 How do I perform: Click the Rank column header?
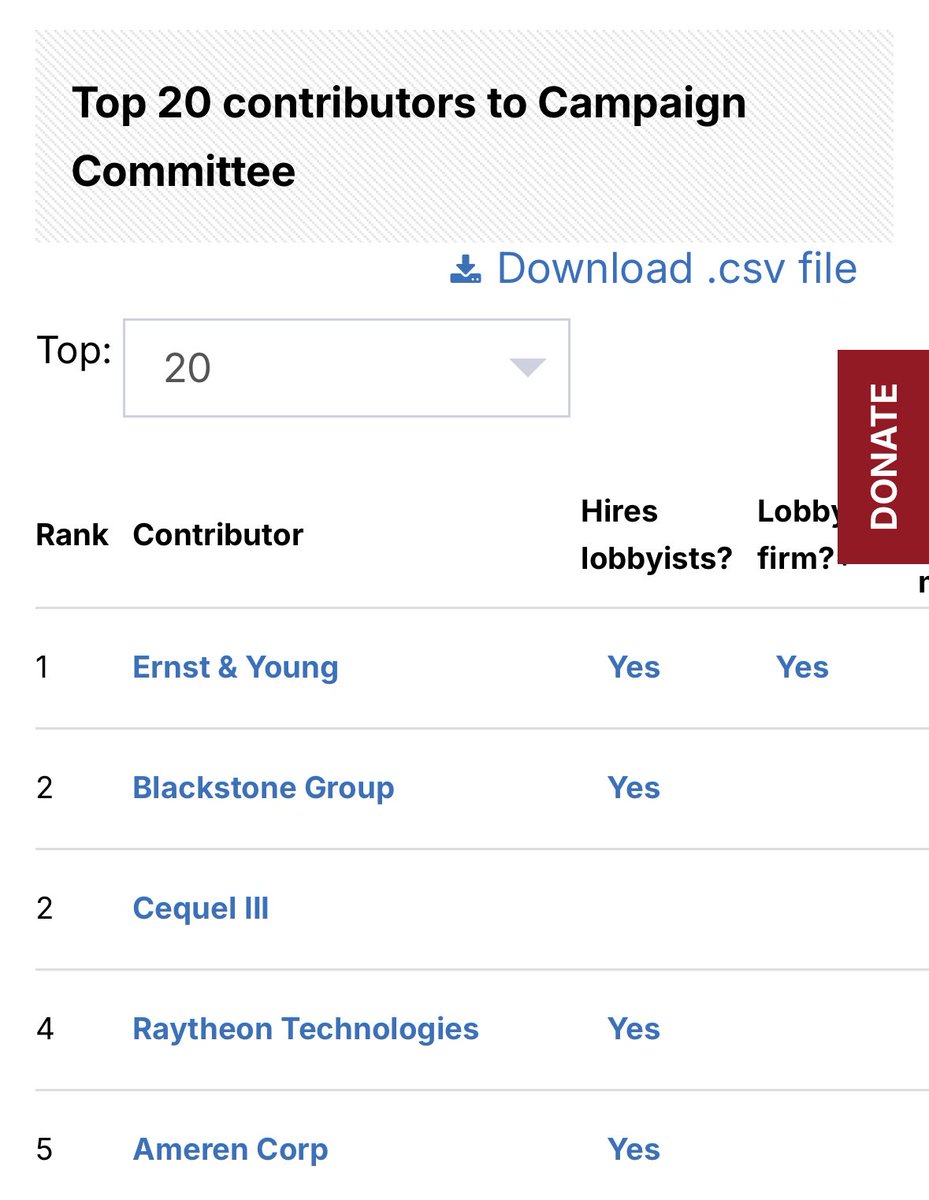(x=72, y=535)
